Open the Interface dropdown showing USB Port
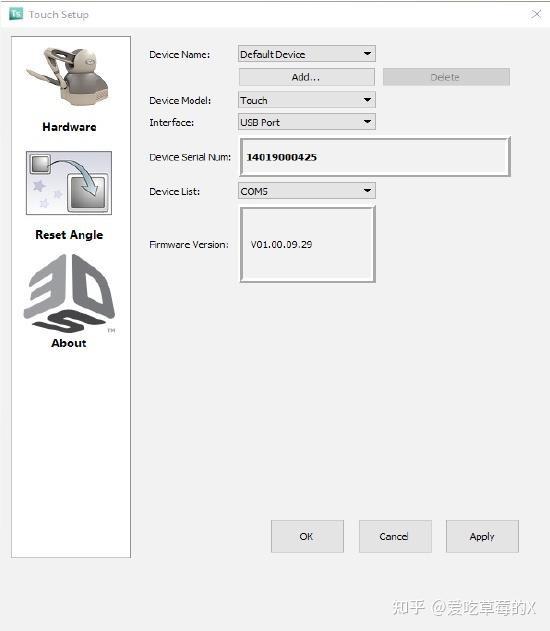This screenshot has width=550, height=631. click(307, 122)
